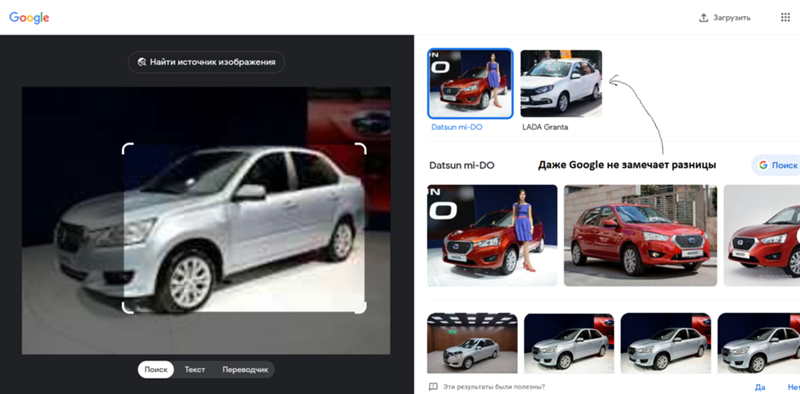Click the Datsun mi-DO label link
The height and width of the screenshot is (394, 800).
coord(457,127)
